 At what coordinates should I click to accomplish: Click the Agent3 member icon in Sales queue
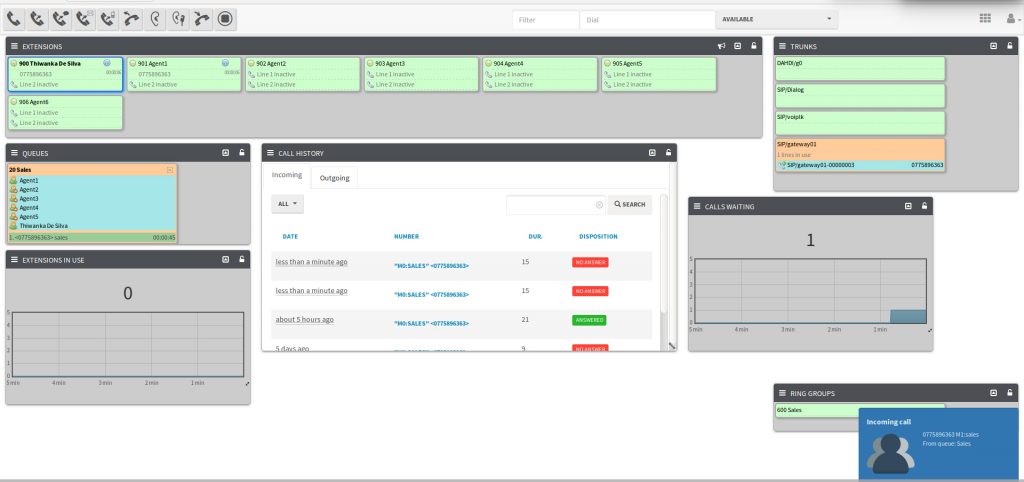[x=13, y=199]
